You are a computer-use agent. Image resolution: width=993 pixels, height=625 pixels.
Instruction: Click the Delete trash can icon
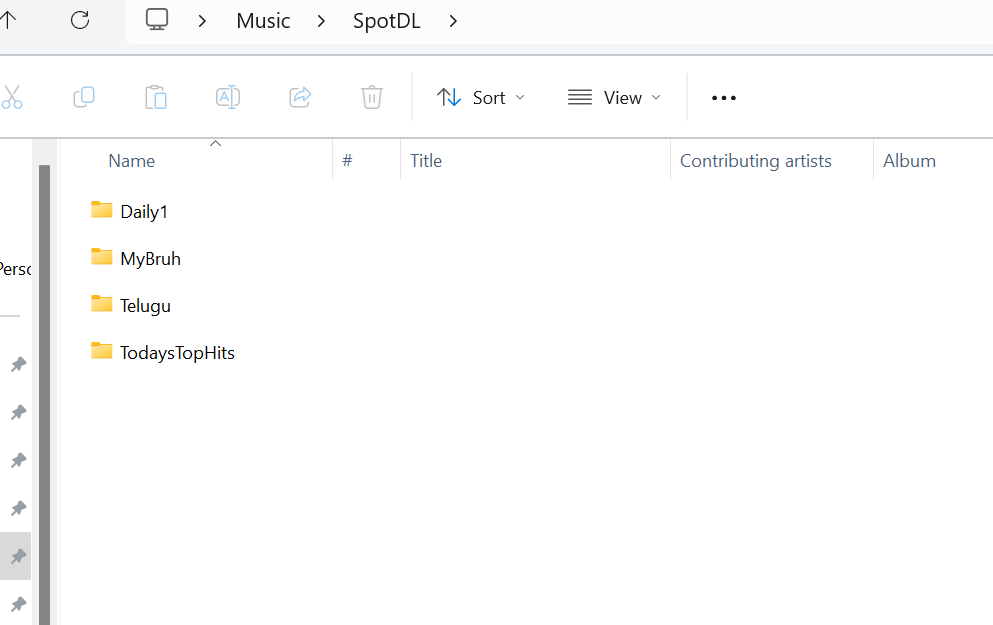tap(372, 97)
